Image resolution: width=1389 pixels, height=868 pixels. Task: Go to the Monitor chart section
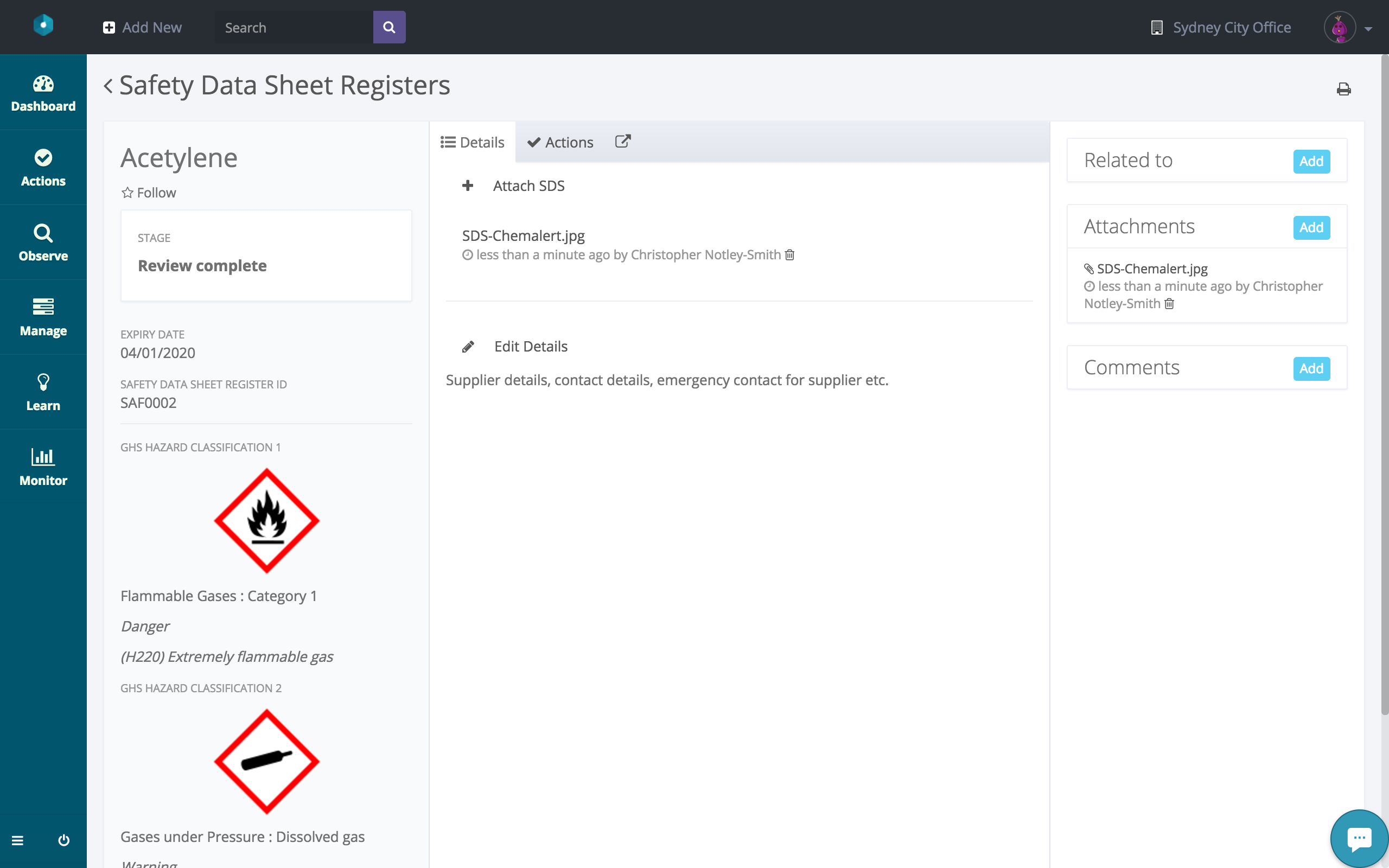(x=43, y=467)
